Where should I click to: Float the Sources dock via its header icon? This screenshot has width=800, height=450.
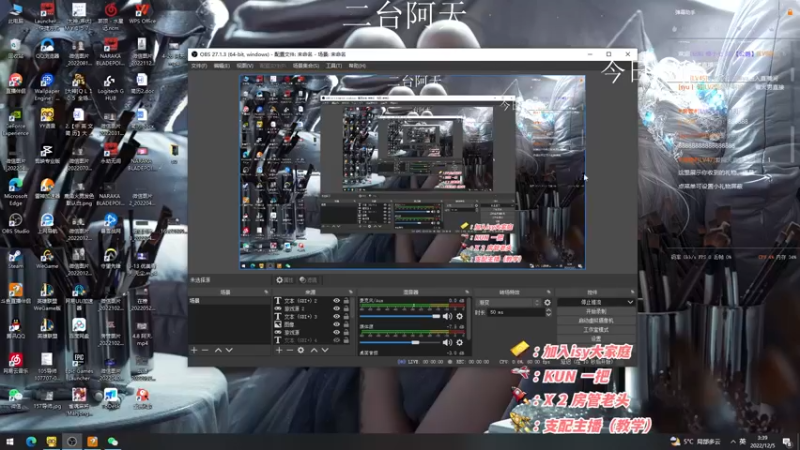tap(351, 292)
